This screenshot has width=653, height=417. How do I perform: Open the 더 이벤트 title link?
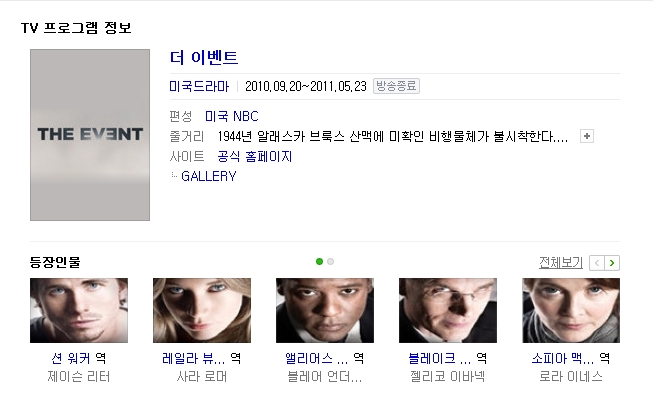coord(204,57)
